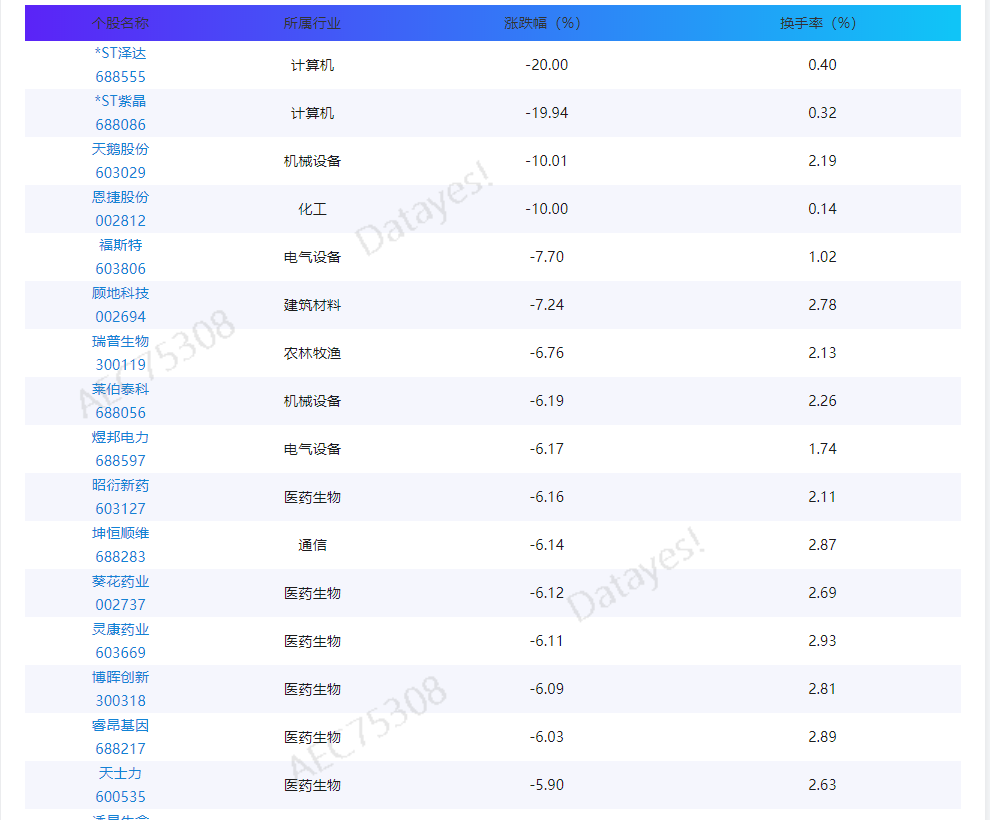Open the *ST泽达 stock detail link
This screenshot has width=990, height=820.
click(x=121, y=53)
